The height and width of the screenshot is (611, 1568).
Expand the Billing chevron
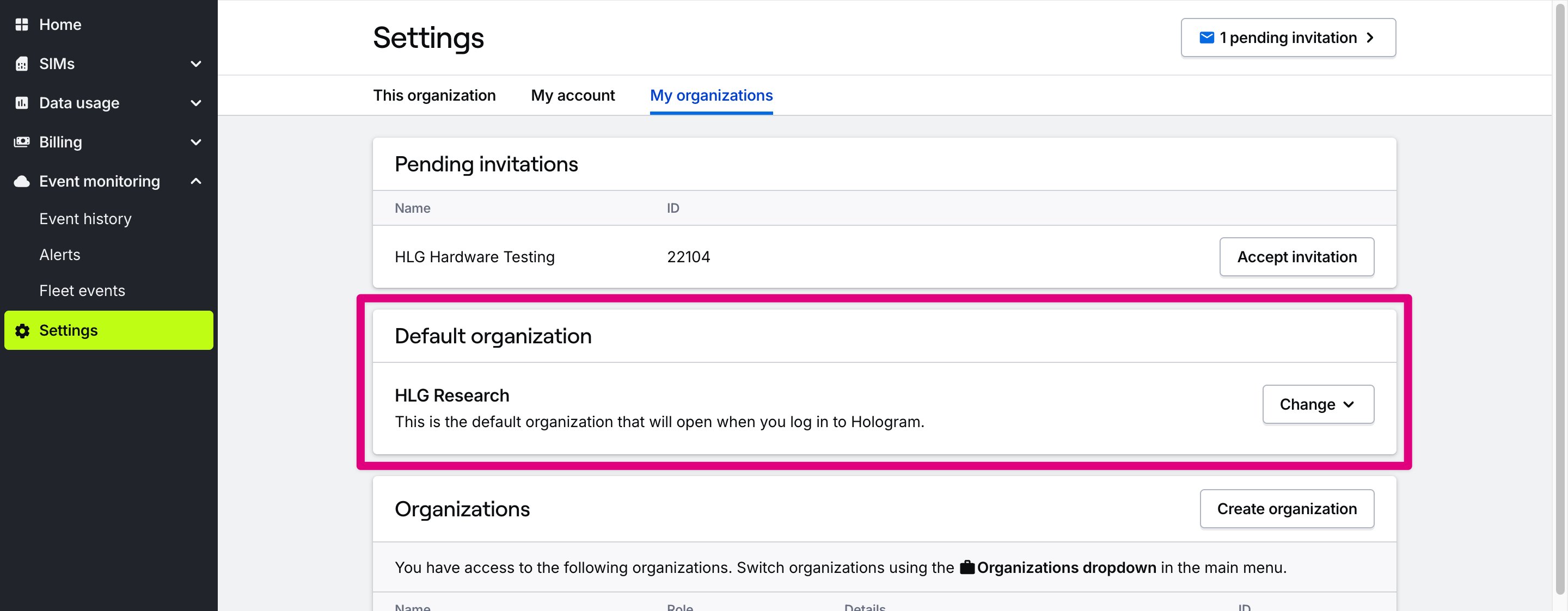196,142
